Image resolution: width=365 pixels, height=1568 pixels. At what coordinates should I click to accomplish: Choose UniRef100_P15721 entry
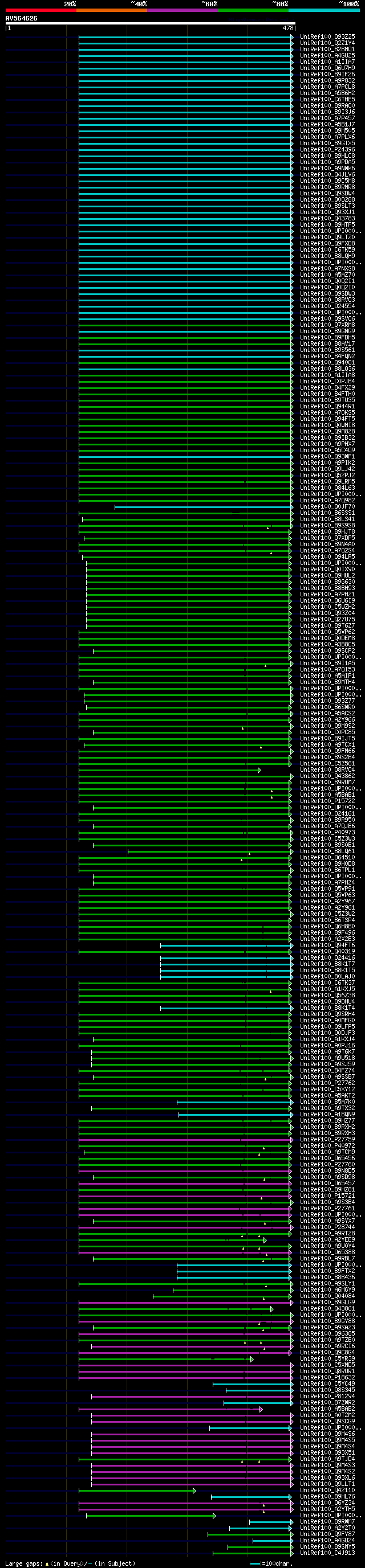pyautogui.click(x=328, y=1196)
